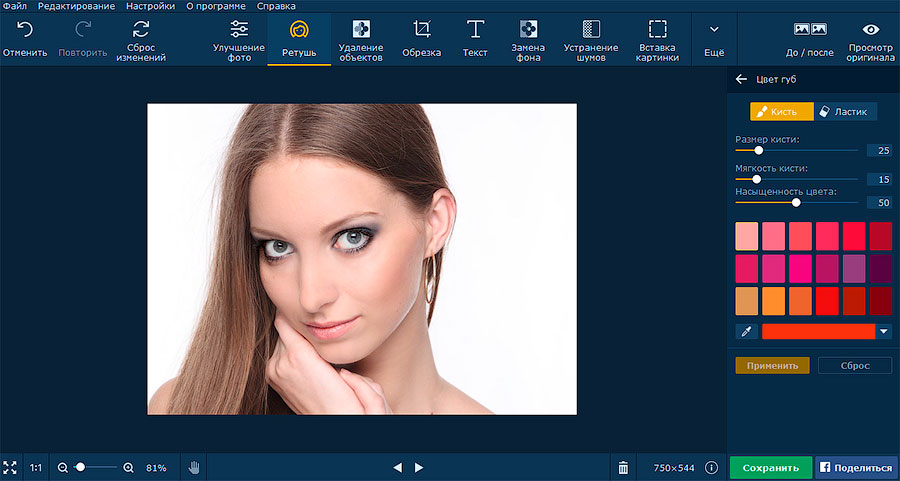Pick the muted purple swatch in the middle row
The image size is (900, 481).
[x=854, y=269]
